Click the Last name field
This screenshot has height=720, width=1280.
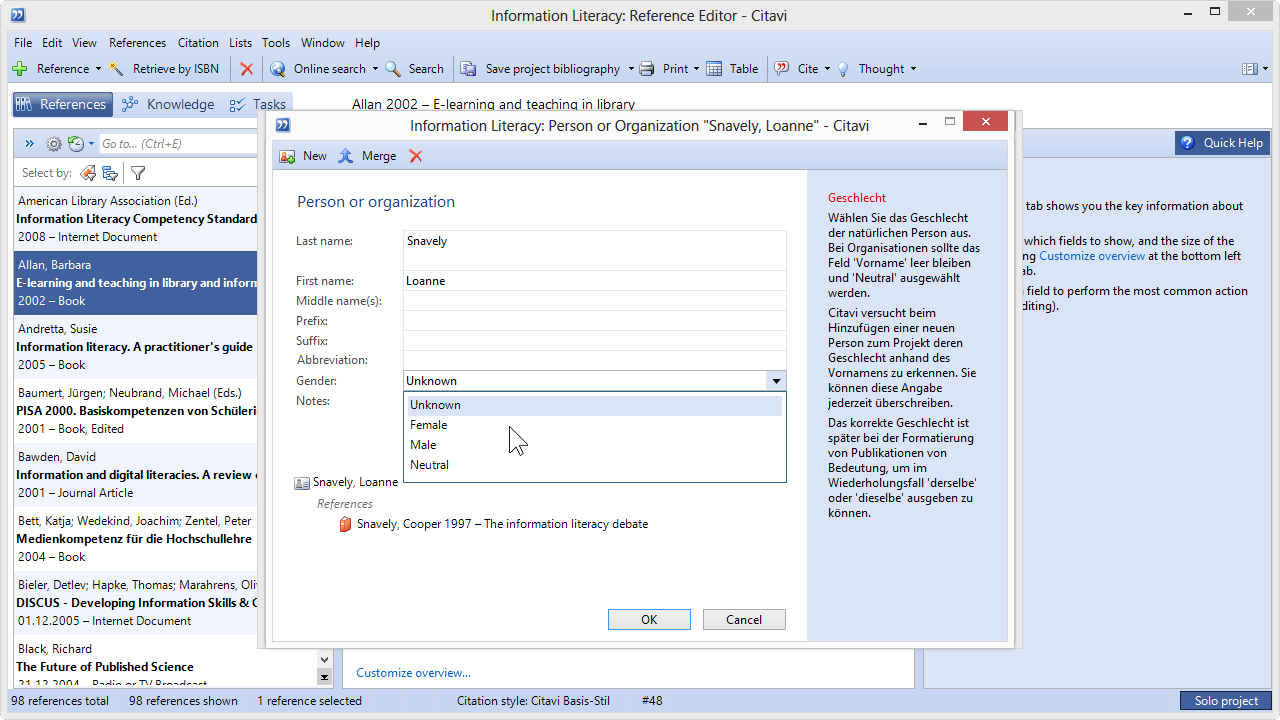595,250
